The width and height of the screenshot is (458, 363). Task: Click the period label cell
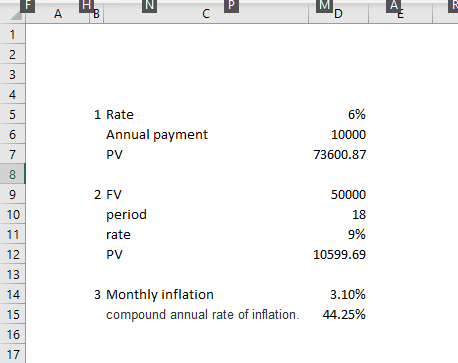126,215
